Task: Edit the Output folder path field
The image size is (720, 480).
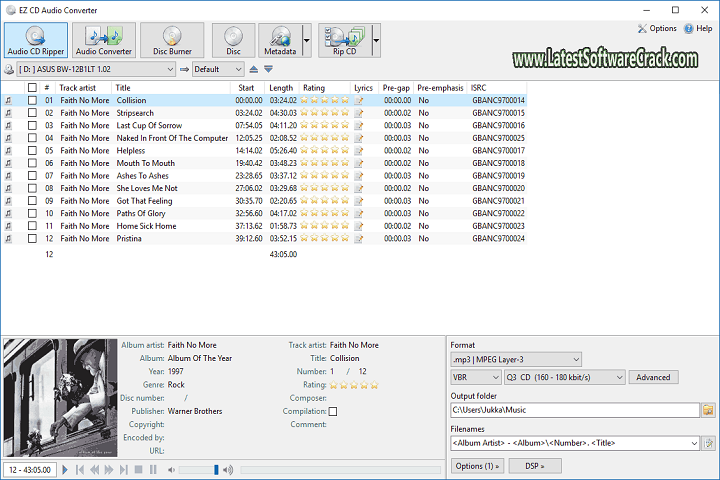Action: click(574, 410)
